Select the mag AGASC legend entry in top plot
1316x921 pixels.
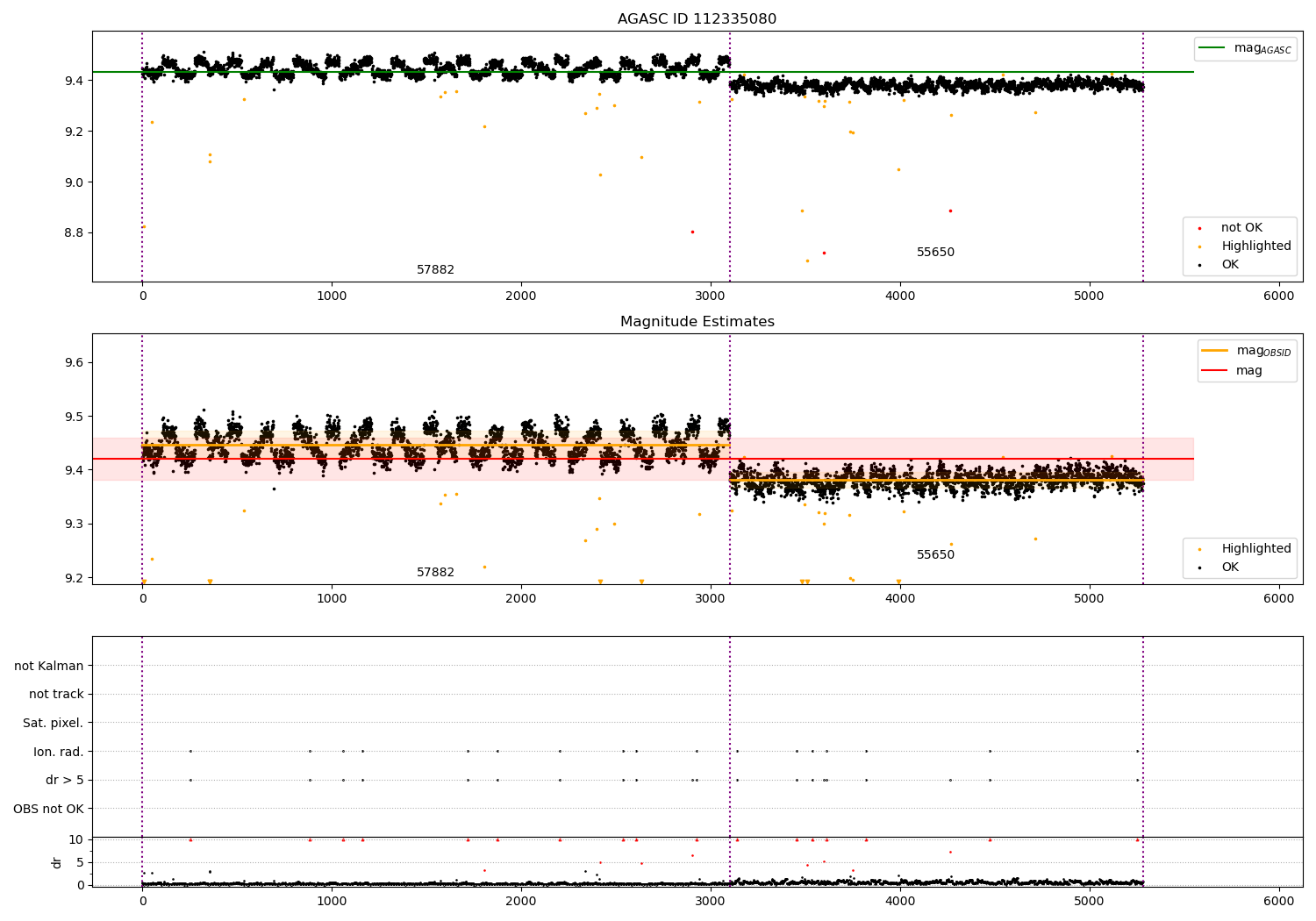pos(1246,48)
